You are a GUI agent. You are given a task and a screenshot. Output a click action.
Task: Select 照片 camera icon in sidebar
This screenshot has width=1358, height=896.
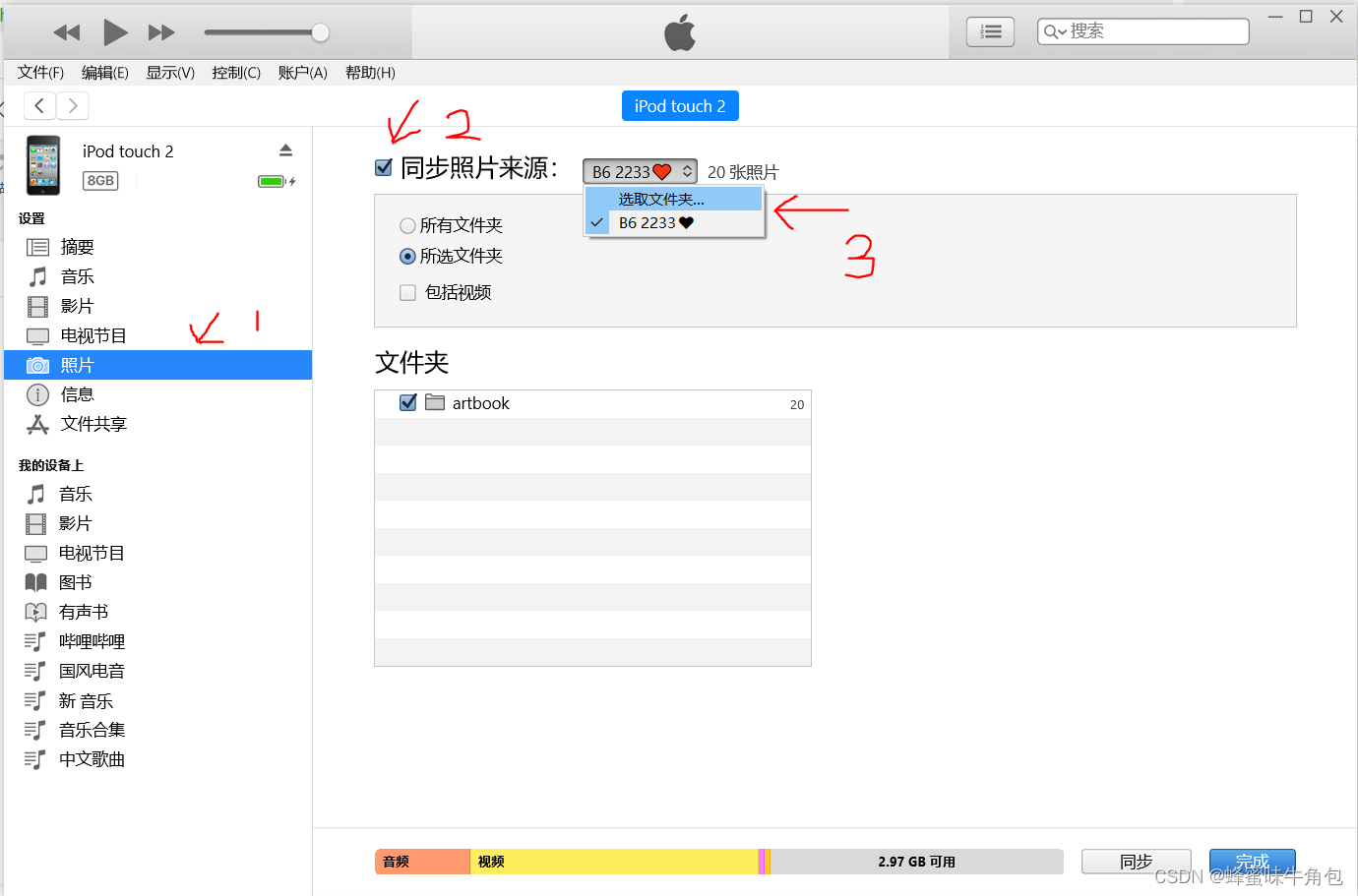pos(37,365)
